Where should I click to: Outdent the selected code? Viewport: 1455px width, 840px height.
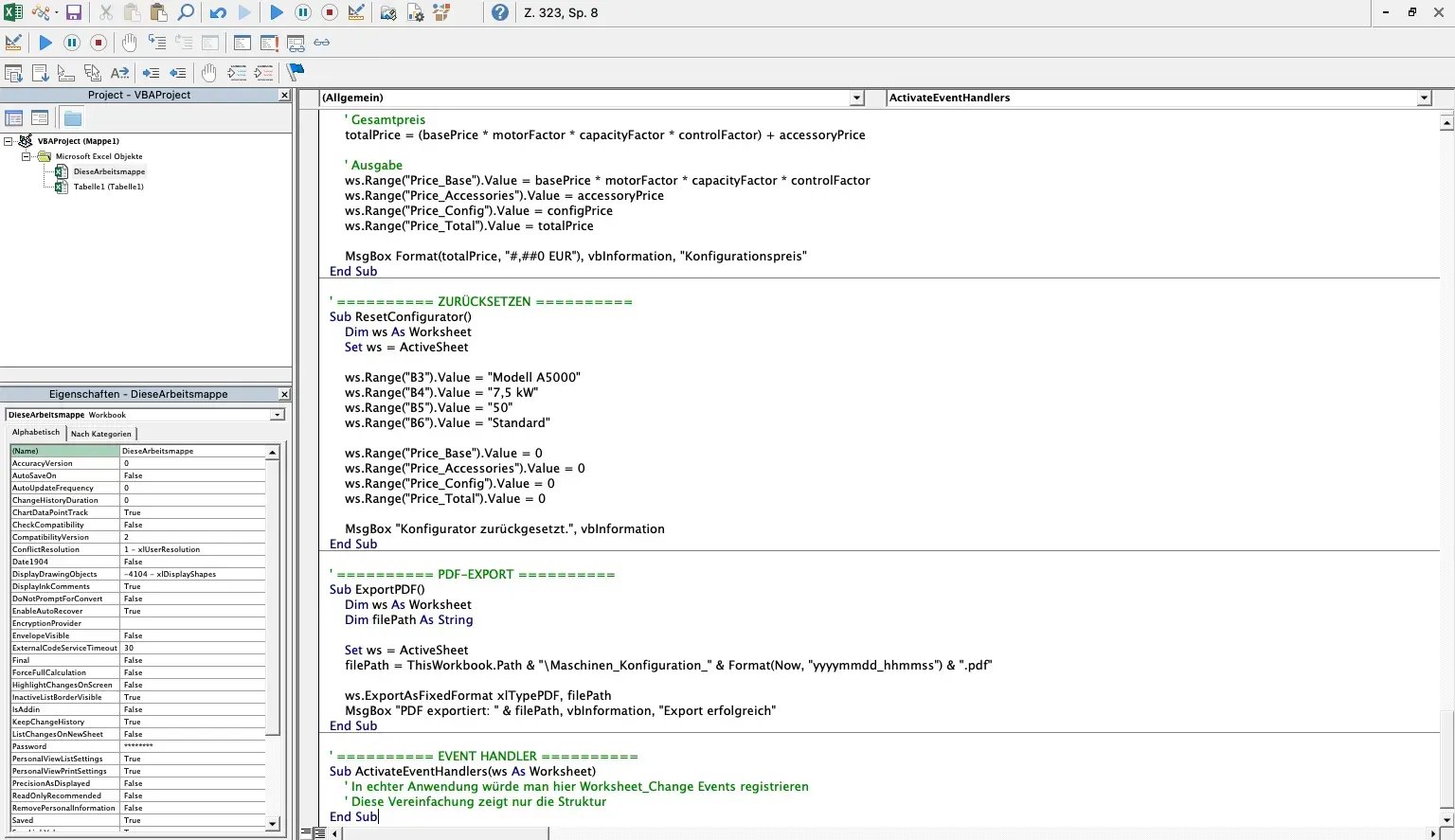[177, 73]
